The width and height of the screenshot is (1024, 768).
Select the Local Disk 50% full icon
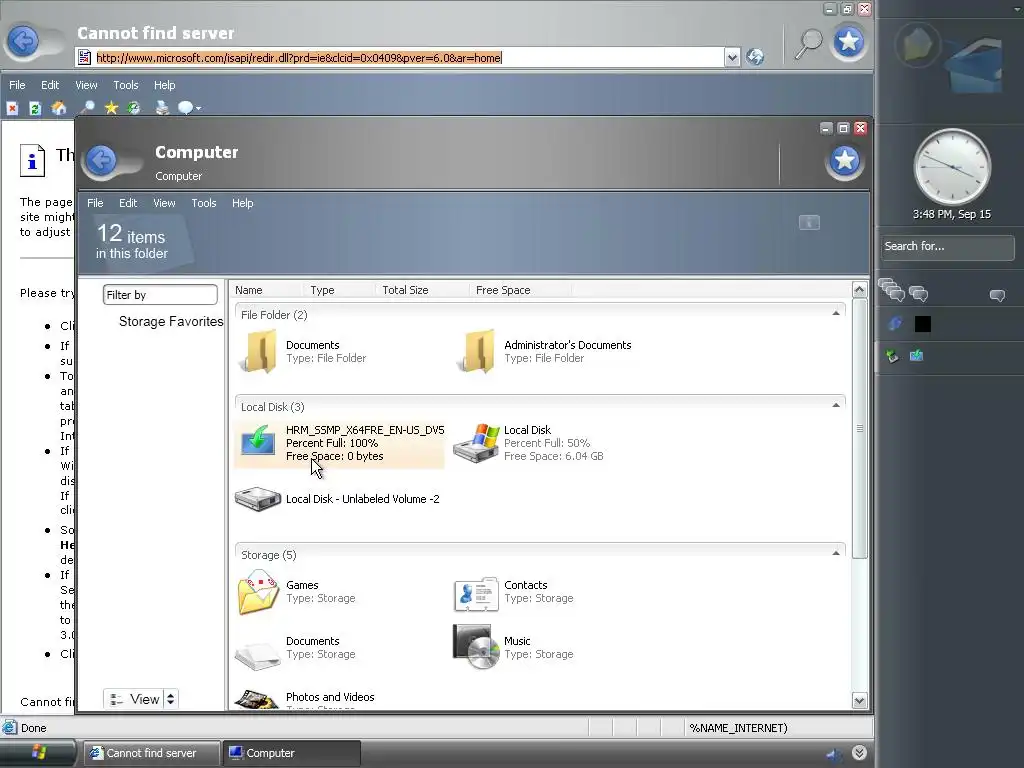coord(477,443)
